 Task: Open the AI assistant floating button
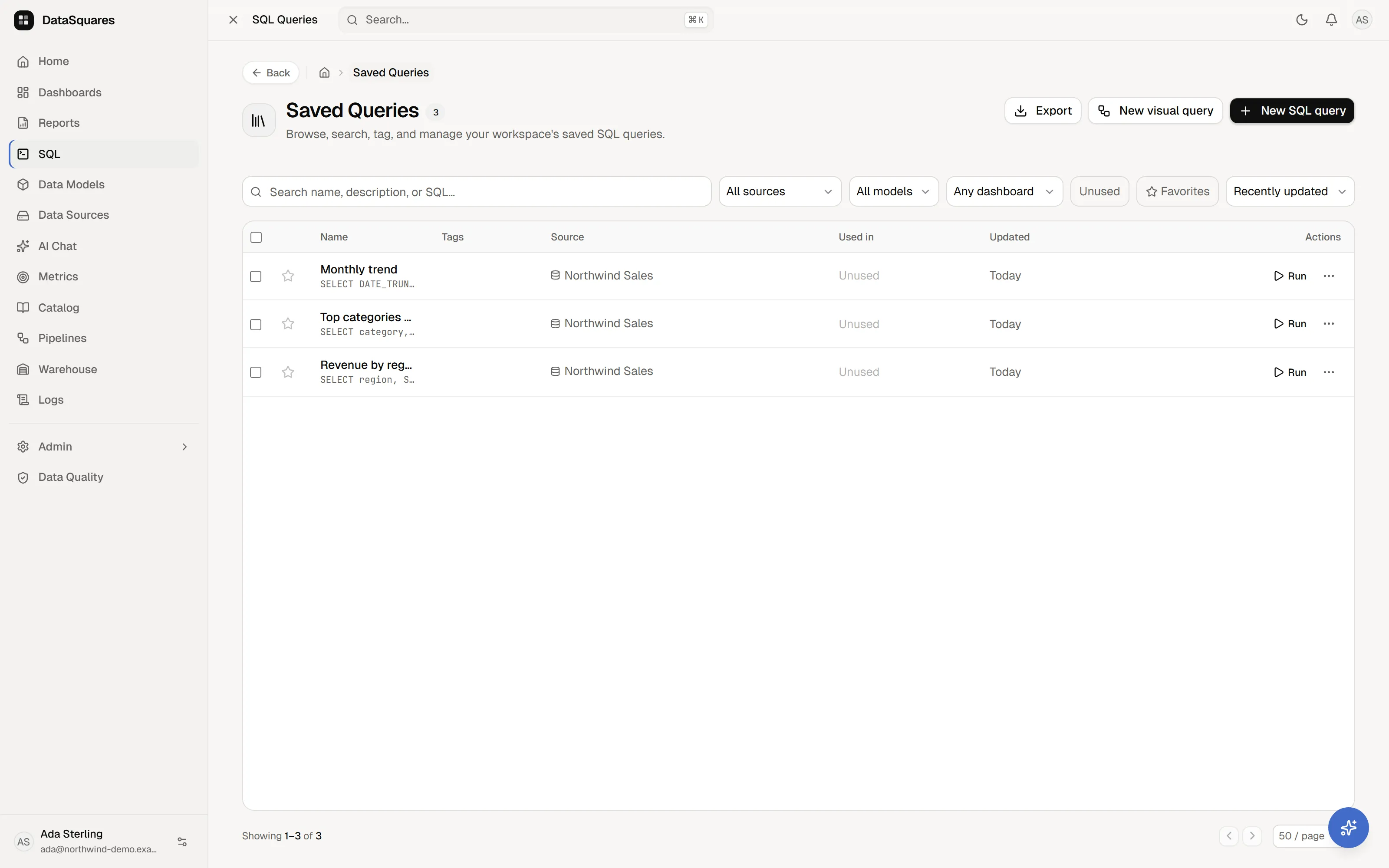click(x=1348, y=827)
